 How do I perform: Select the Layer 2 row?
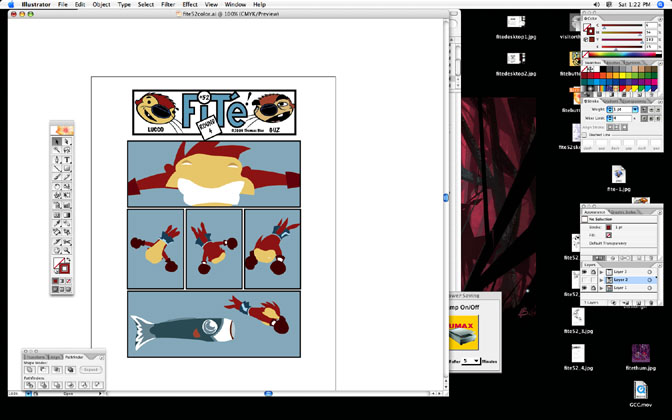tap(618, 280)
